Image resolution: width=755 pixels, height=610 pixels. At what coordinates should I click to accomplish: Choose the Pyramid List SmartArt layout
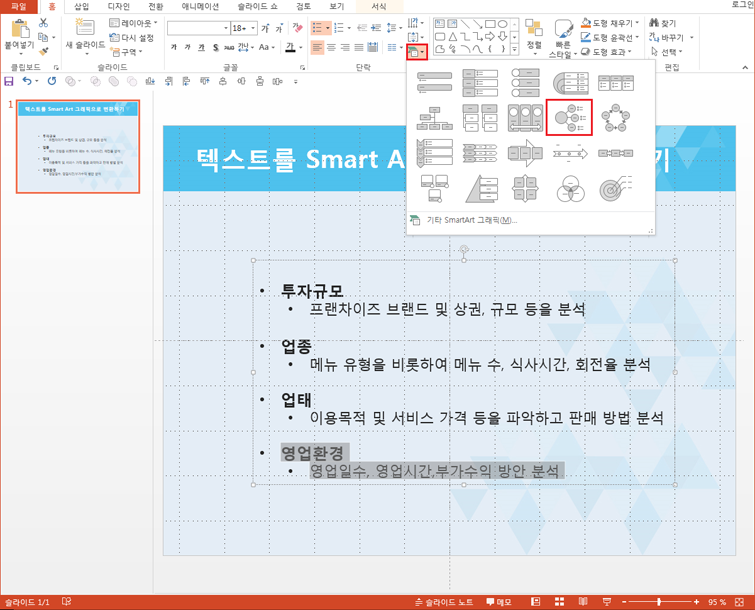[x=481, y=189]
